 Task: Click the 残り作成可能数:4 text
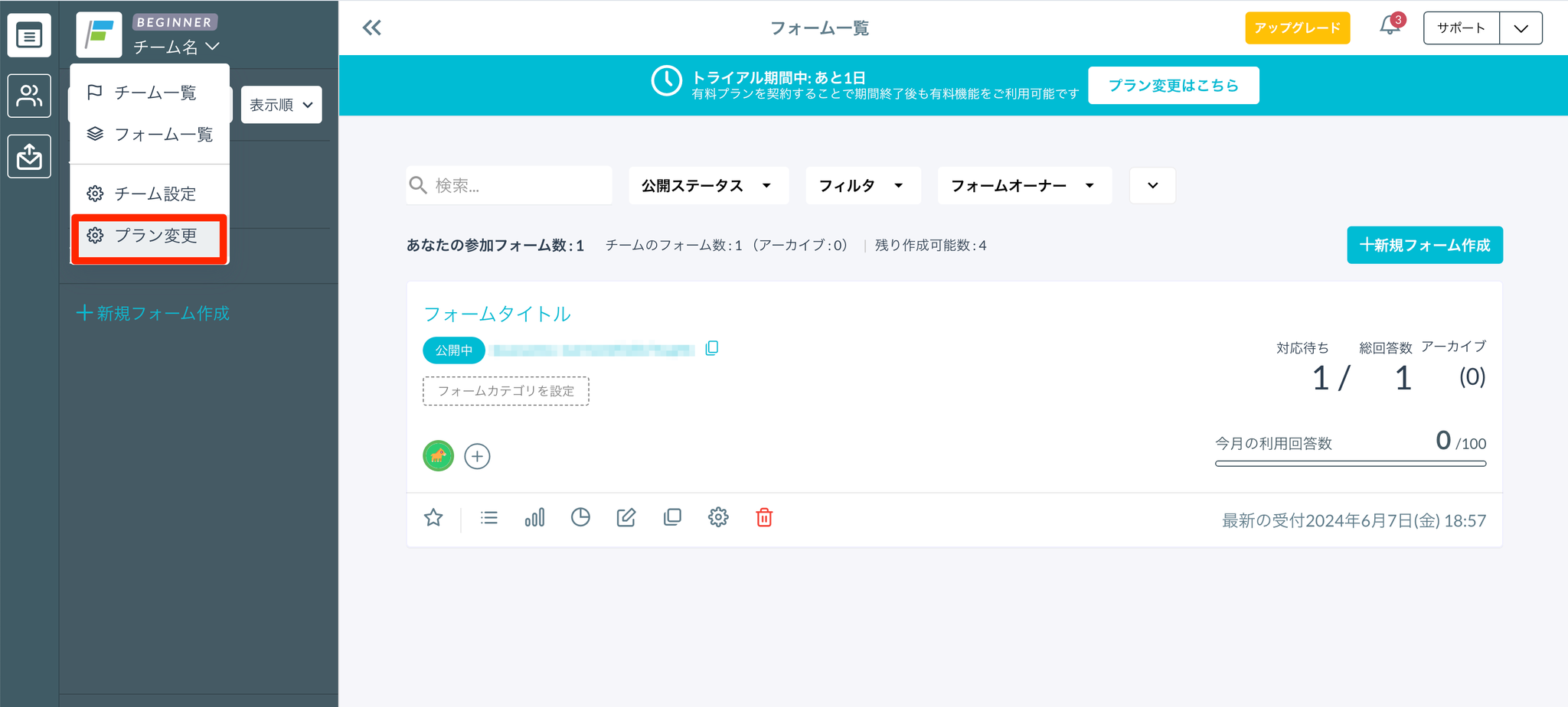(x=931, y=246)
